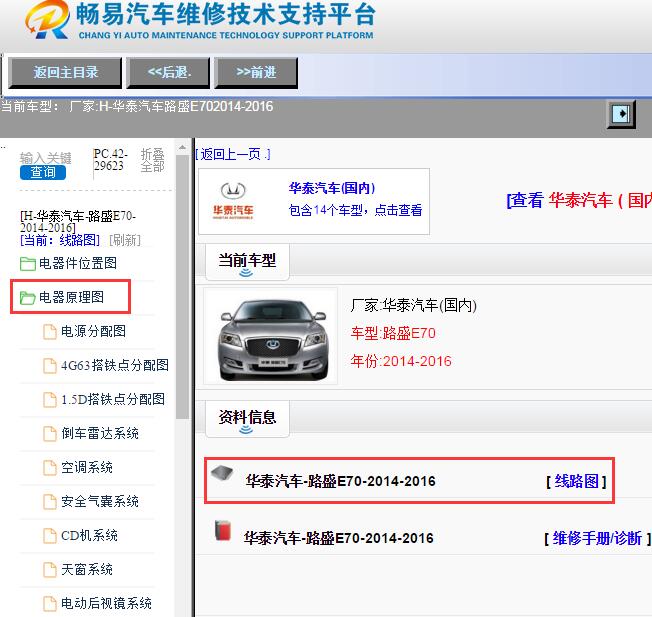Click the 查看 华泰汽车 link at right
The image size is (652, 617).
pyautogui.click(x=579, y=200)
